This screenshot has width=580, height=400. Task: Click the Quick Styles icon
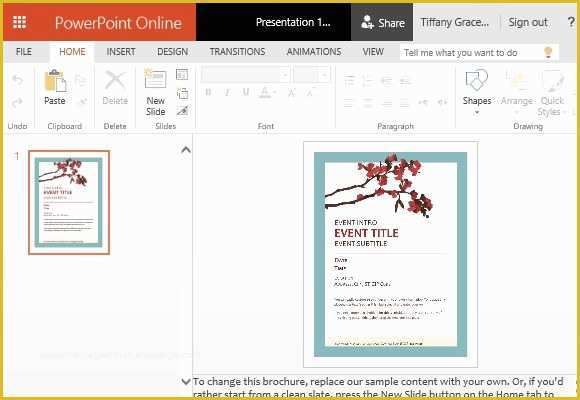pos(553,81)
